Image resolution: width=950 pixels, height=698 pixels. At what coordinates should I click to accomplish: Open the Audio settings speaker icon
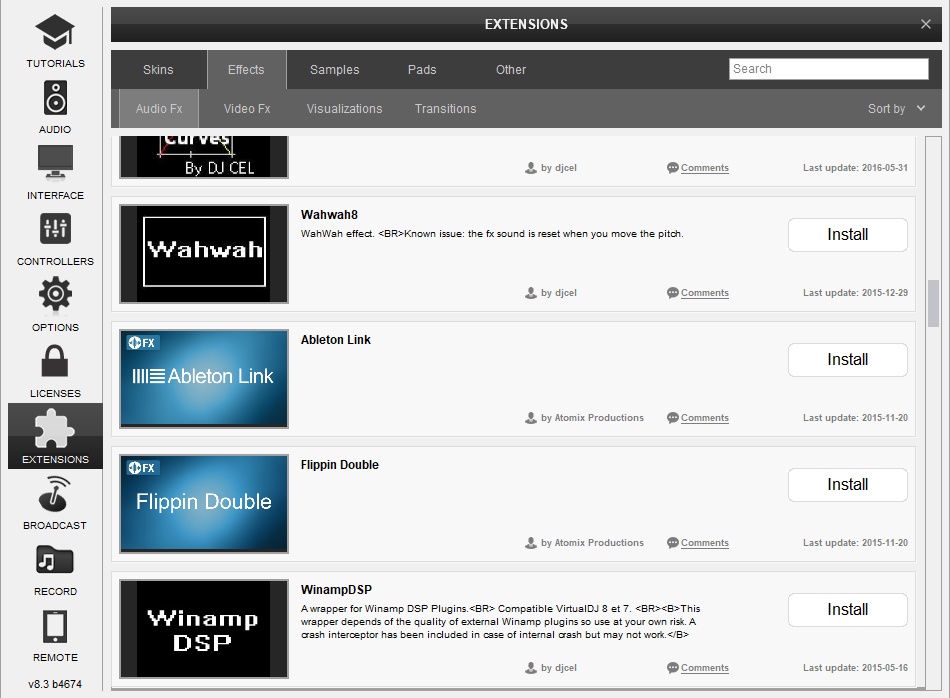point(55,98)
